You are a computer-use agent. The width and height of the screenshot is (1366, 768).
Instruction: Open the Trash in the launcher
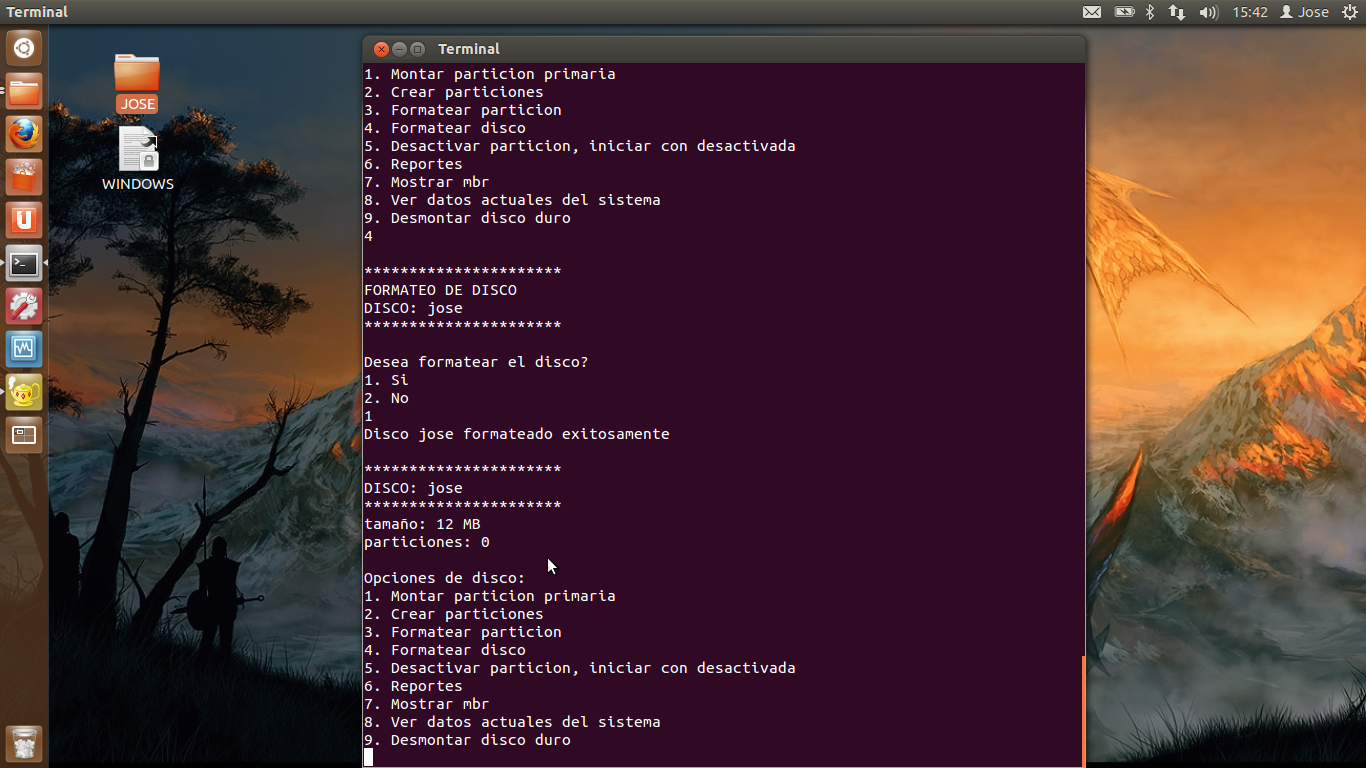click(24, 744)
